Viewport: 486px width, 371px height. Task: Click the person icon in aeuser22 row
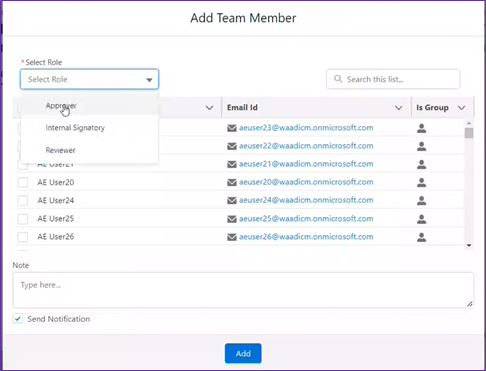click(421, 146)
